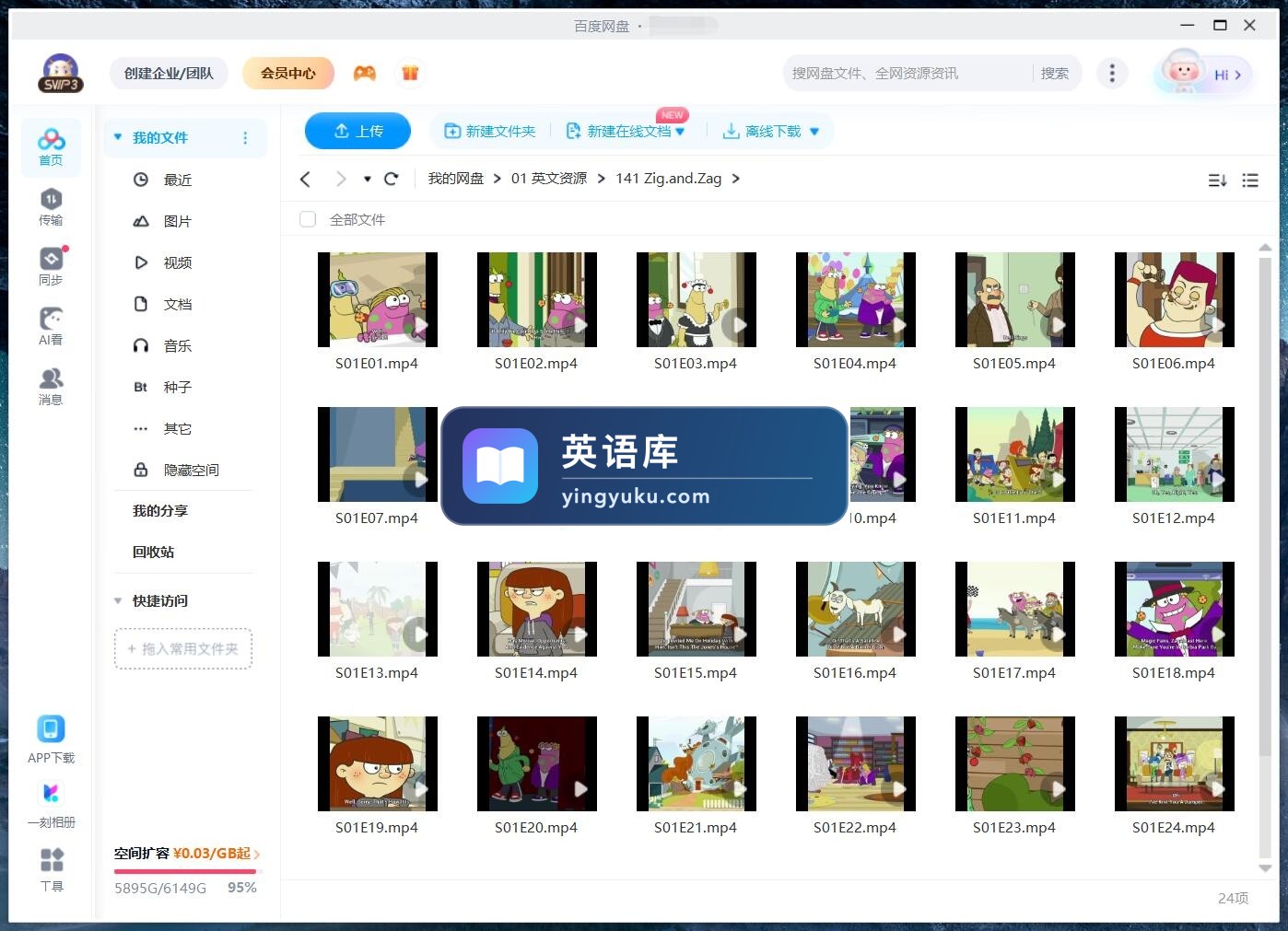
Task: Open the sort order icon
Action: [x=1217, y=180]
